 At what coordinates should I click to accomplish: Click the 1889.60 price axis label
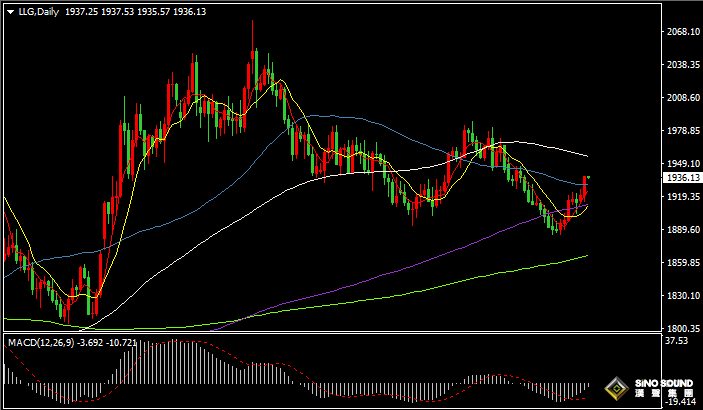click(x=680, y=229)
